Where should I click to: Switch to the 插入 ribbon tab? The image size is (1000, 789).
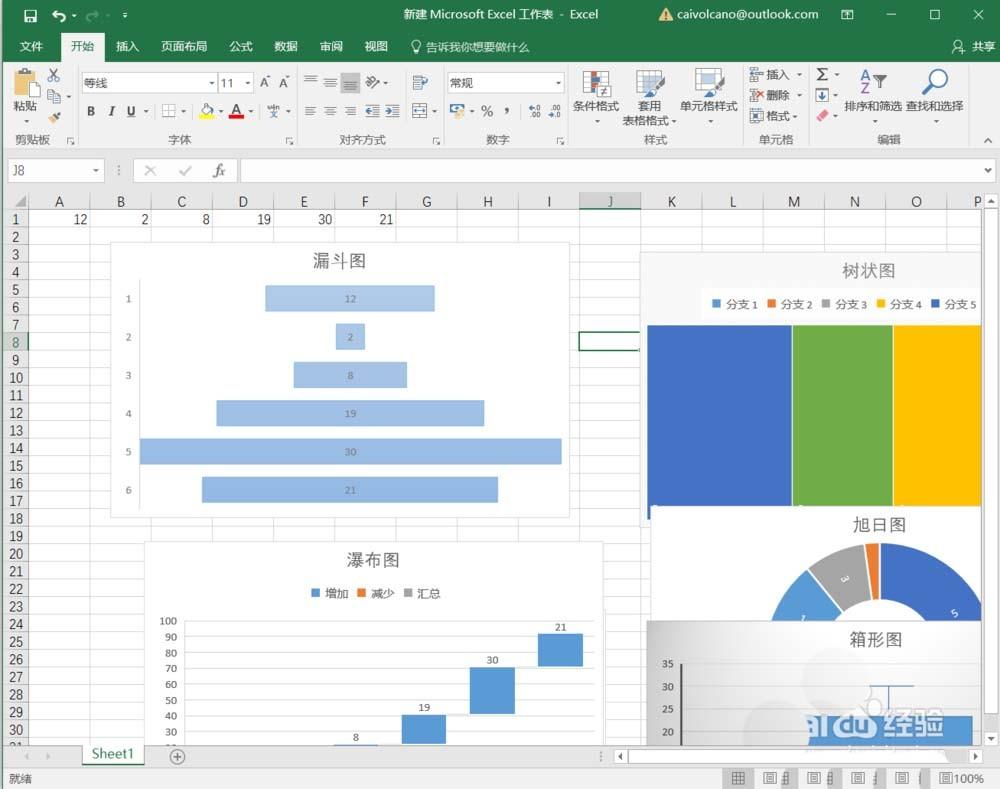tap(127, 46)
